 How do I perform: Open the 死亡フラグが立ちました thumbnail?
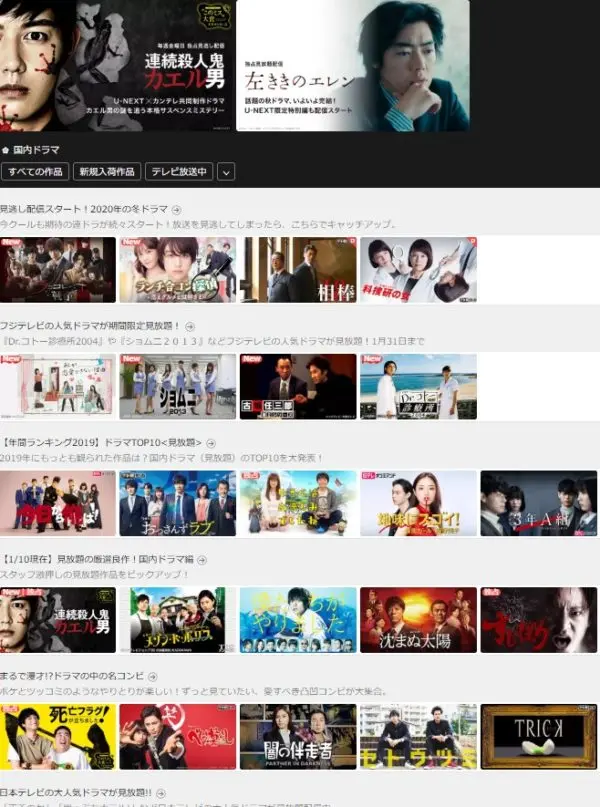(58, 737)
